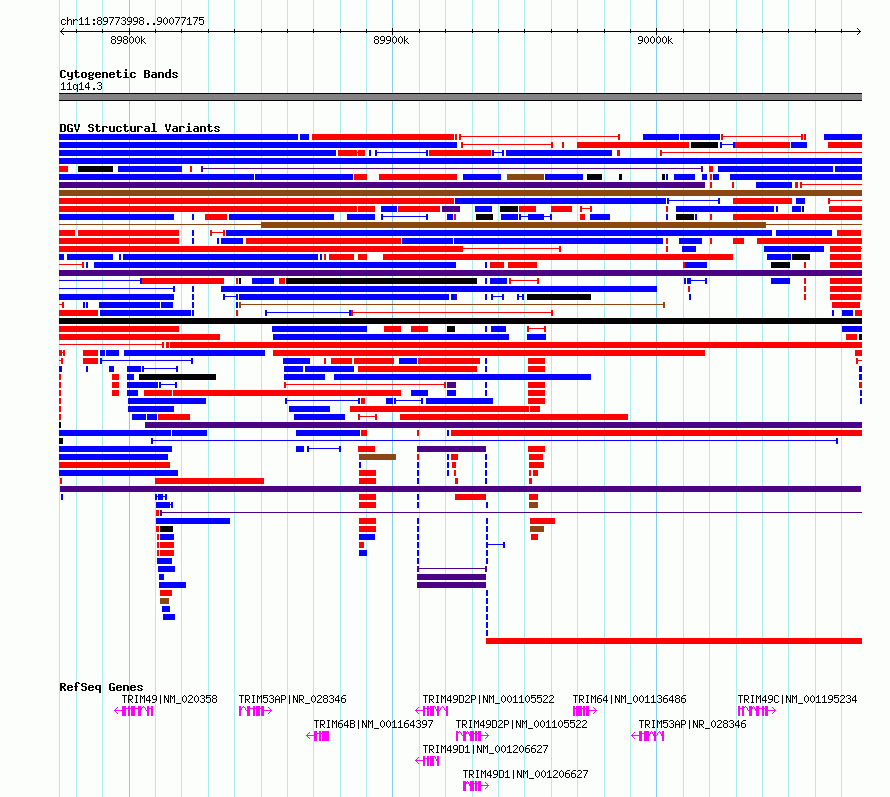Select the TRIM64B gene glyph
The image size is (890, 797).
317,736
